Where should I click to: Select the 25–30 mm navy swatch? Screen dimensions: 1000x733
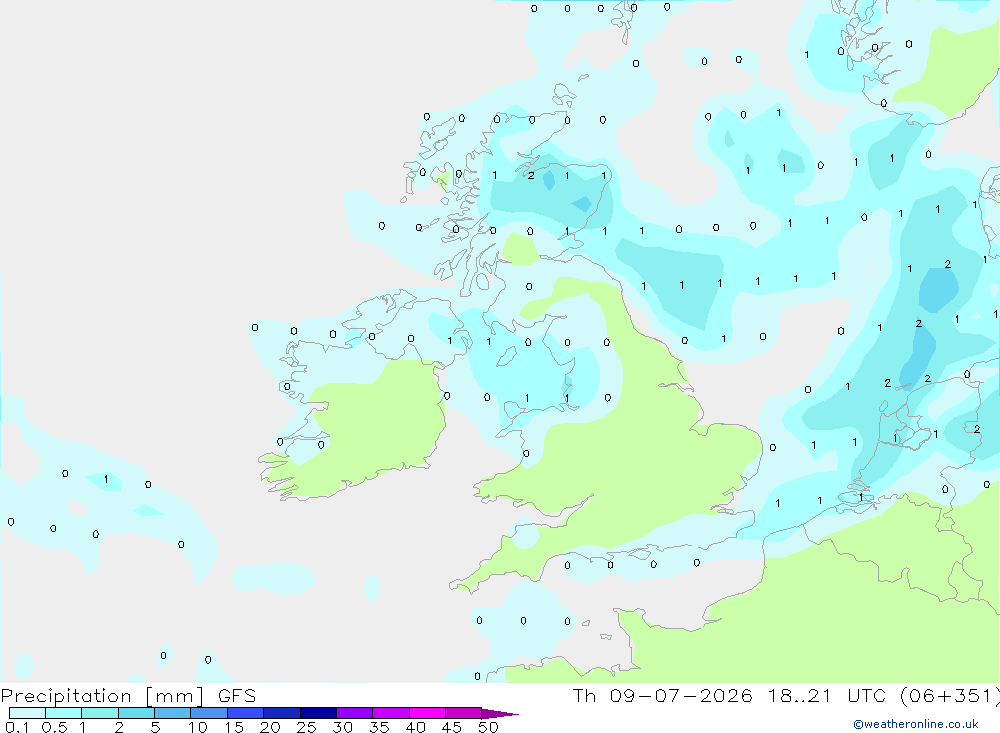coord(318,713)
